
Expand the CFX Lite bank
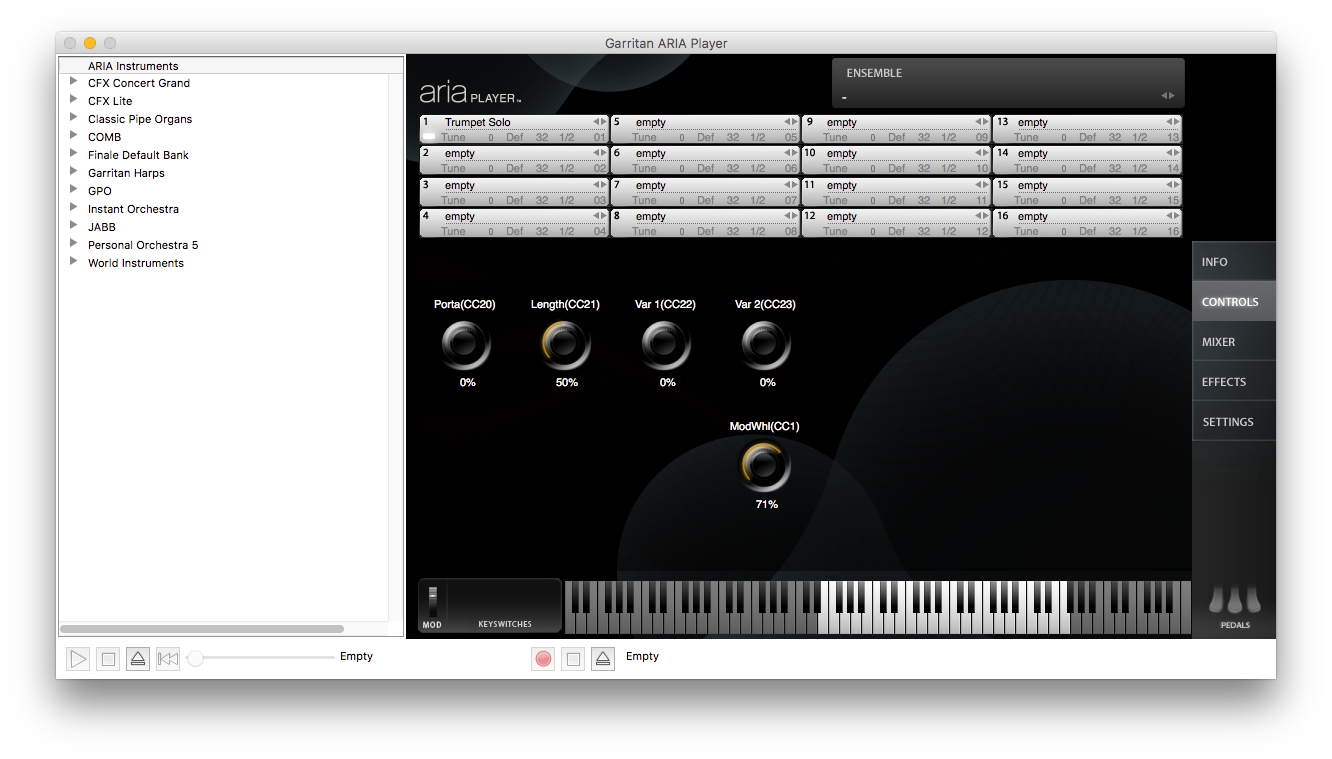(74, 100)
